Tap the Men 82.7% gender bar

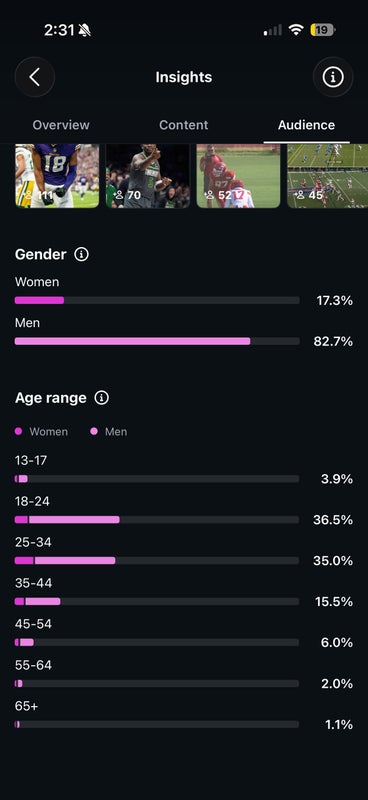coord(157,341)
